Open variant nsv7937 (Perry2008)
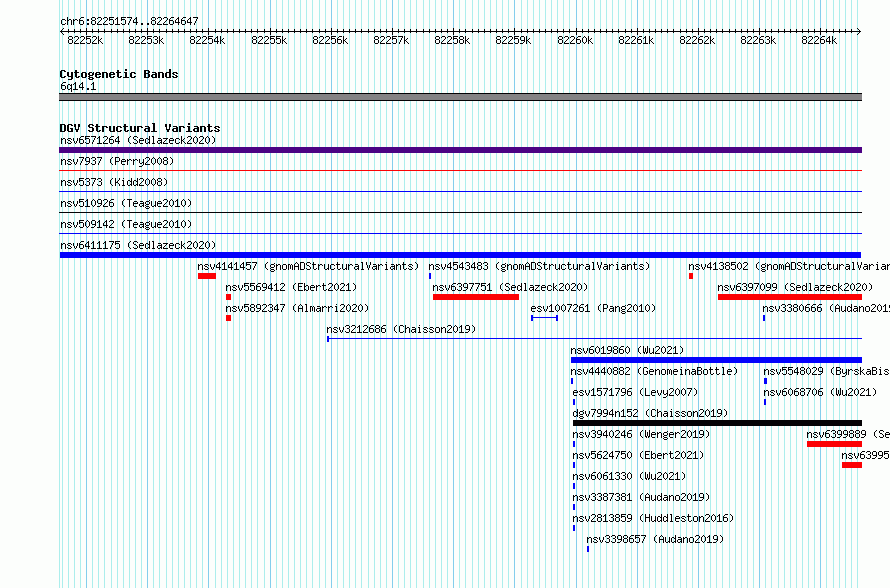The height and width of the screenshot is (588, 890). click(117, 161)
